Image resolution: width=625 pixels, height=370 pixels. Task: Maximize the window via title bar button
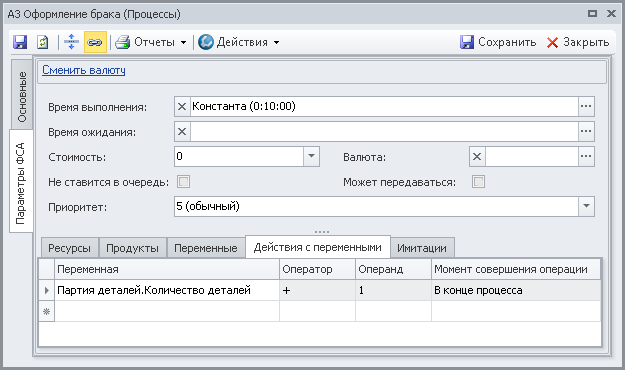click(593, 14)
